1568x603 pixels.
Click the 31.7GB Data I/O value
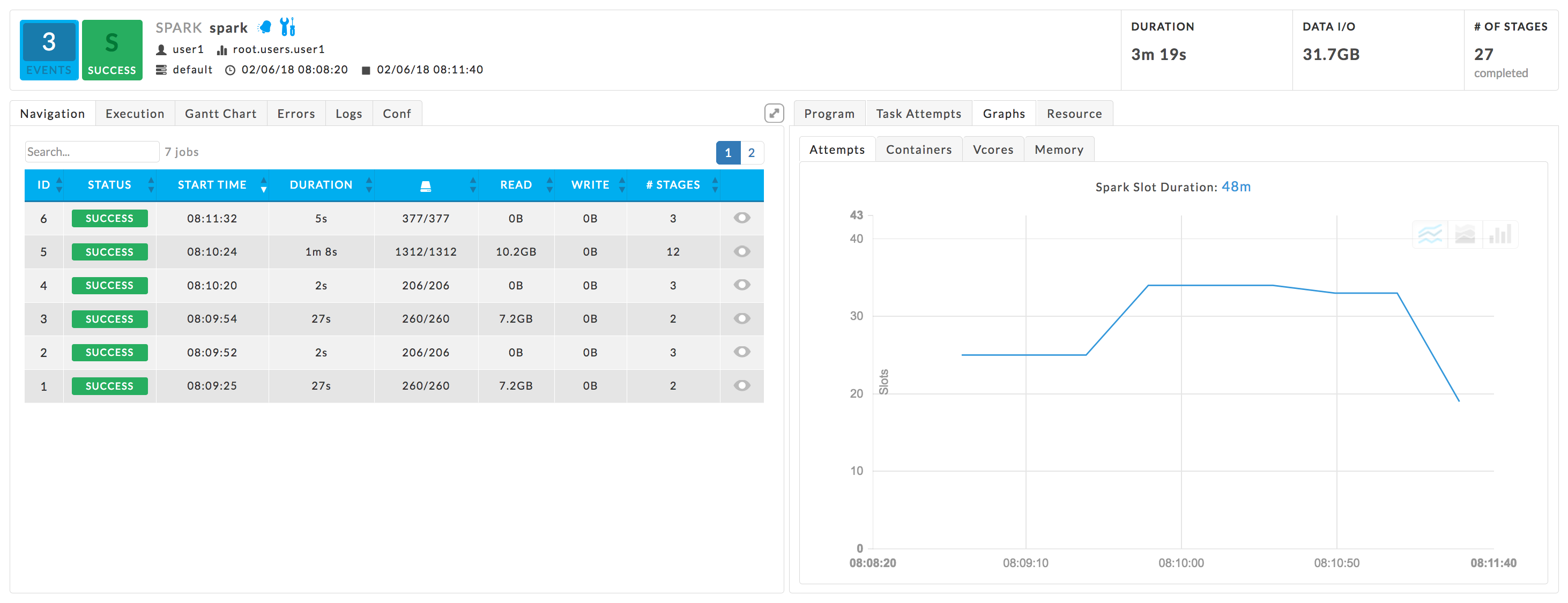tap(1331, 55)
